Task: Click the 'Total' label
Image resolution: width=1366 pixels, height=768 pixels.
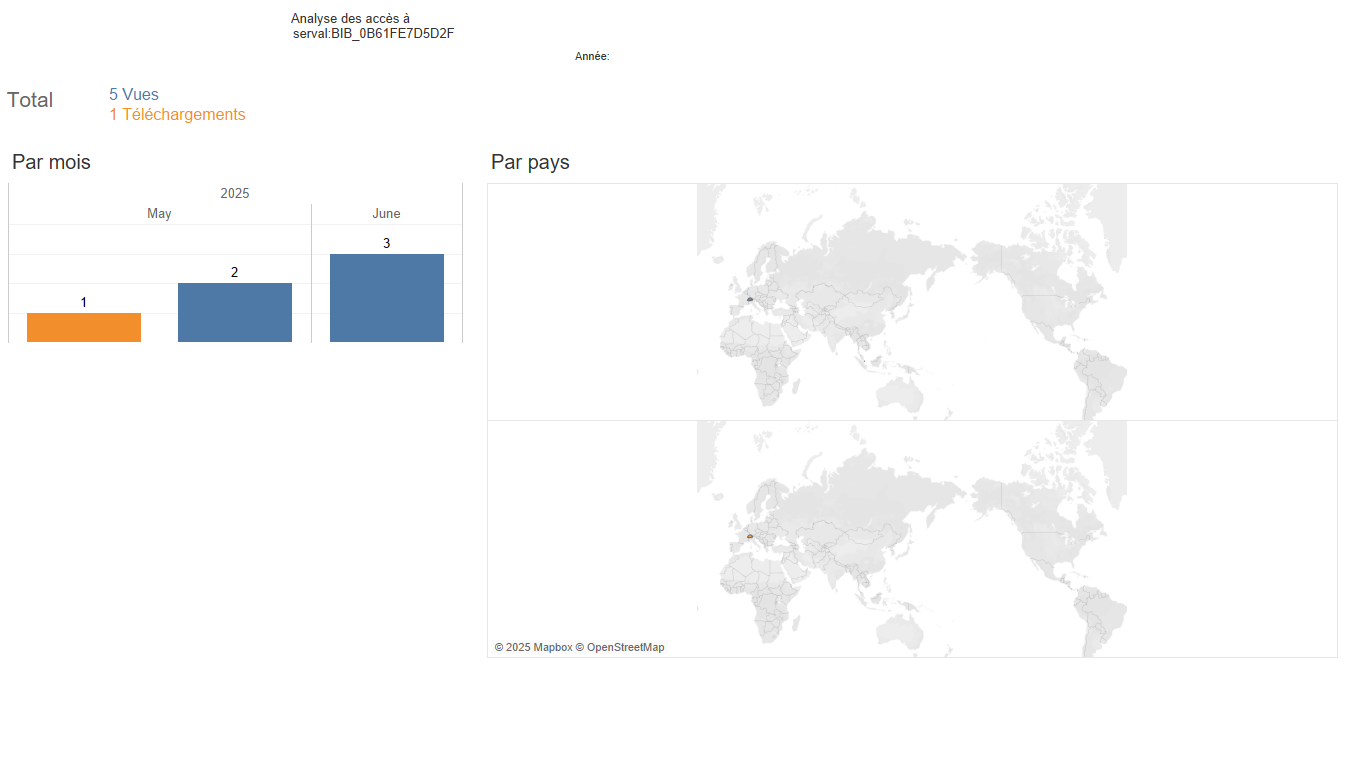Action: (30, 100)
